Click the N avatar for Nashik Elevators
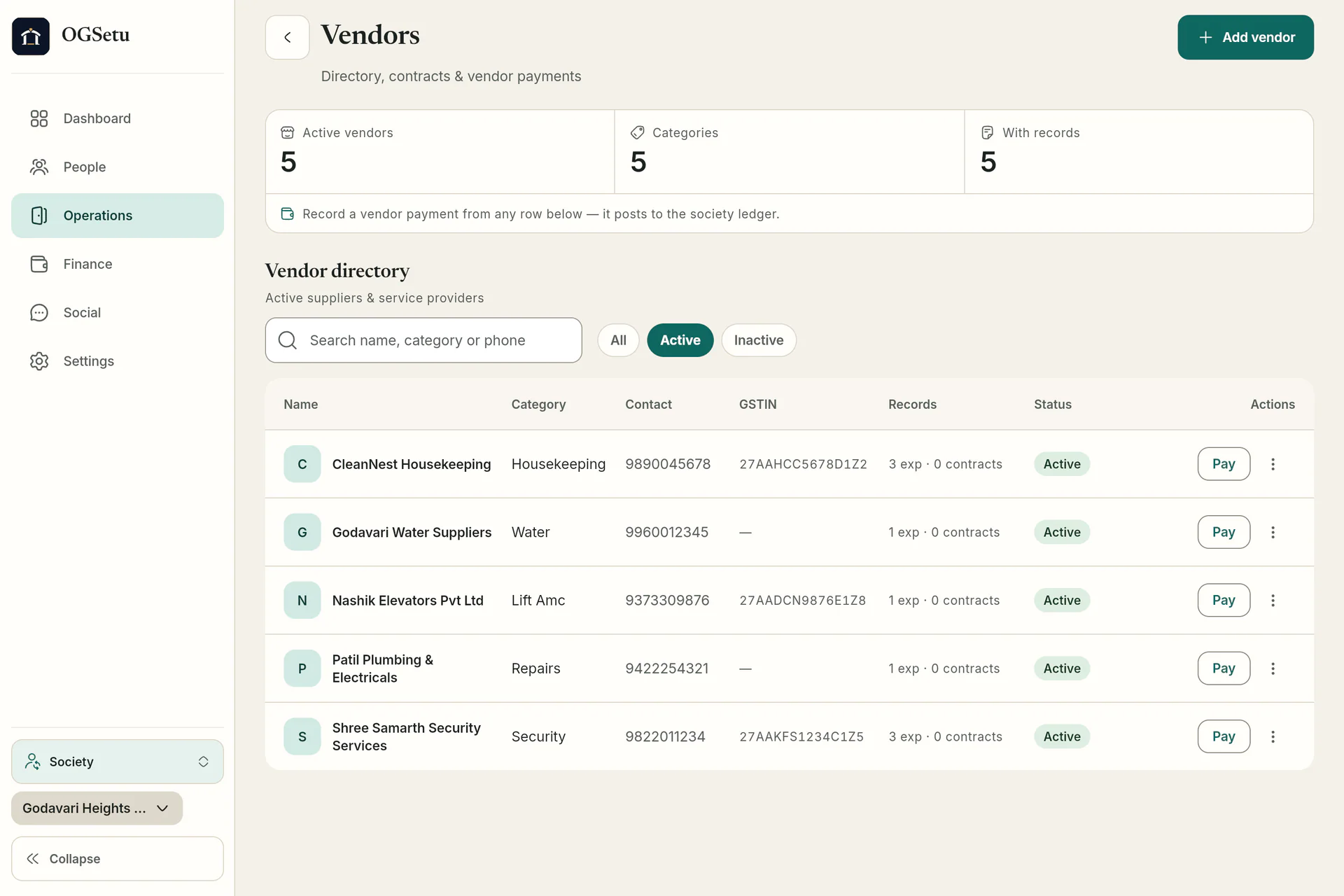This screenshot has height=896, width=1344. (x=302, y=600)
